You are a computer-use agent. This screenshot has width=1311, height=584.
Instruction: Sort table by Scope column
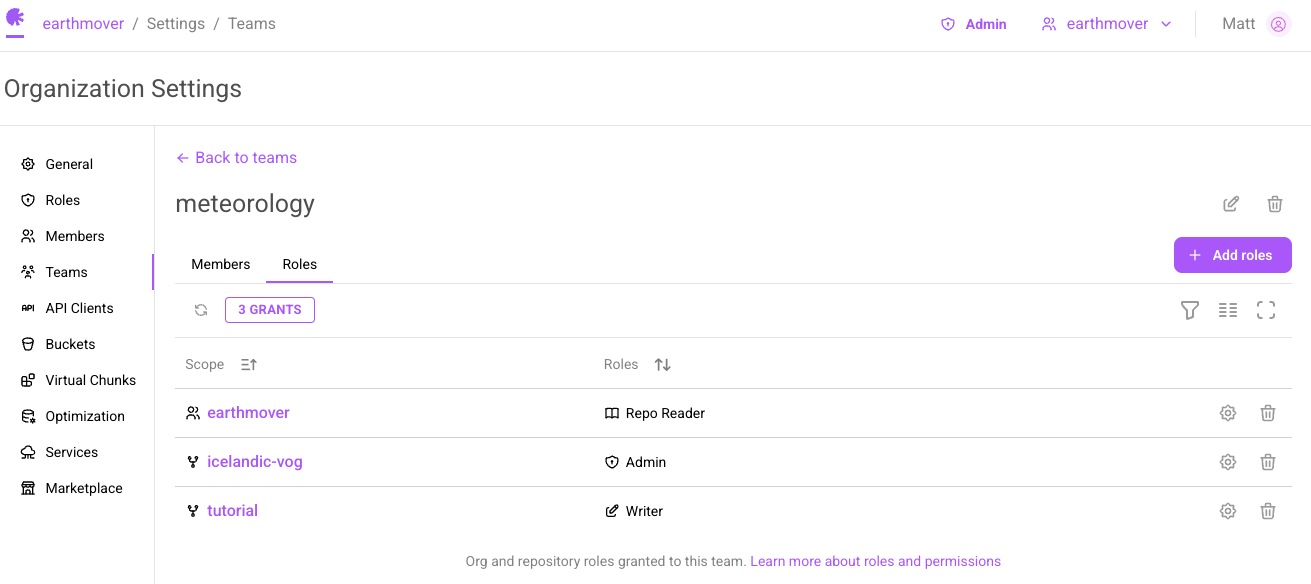(249, 365)
